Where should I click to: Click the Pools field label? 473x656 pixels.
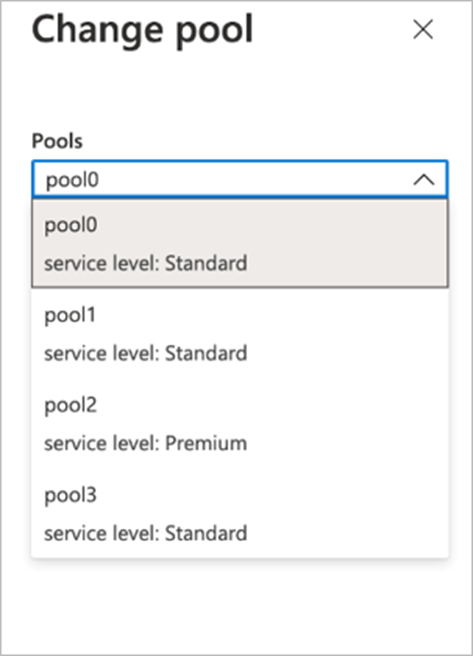(57, 141)
